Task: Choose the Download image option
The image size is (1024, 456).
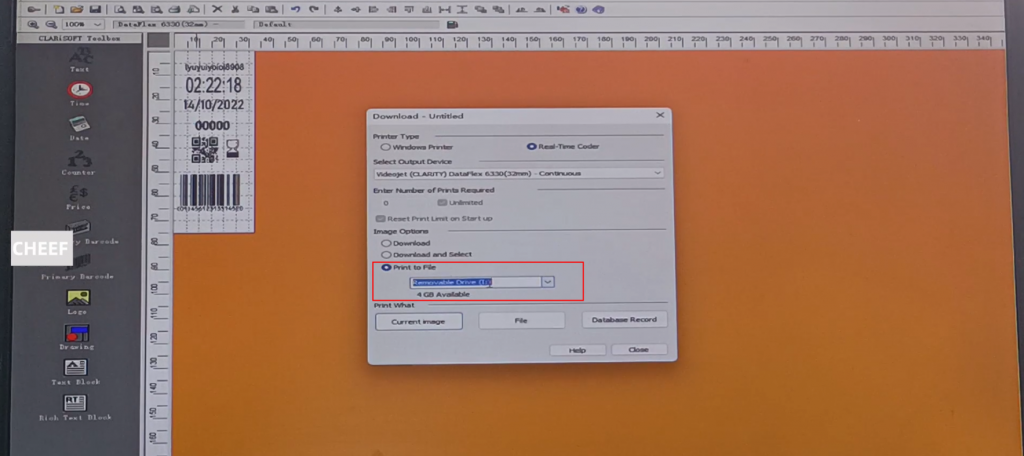Action: tap(386, 243)
